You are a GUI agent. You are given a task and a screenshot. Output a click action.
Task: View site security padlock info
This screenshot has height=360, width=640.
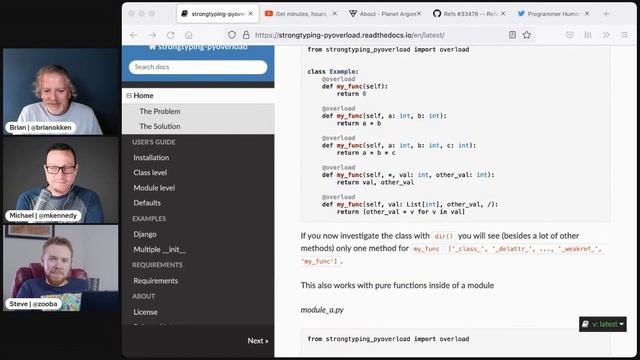[246, 35]
